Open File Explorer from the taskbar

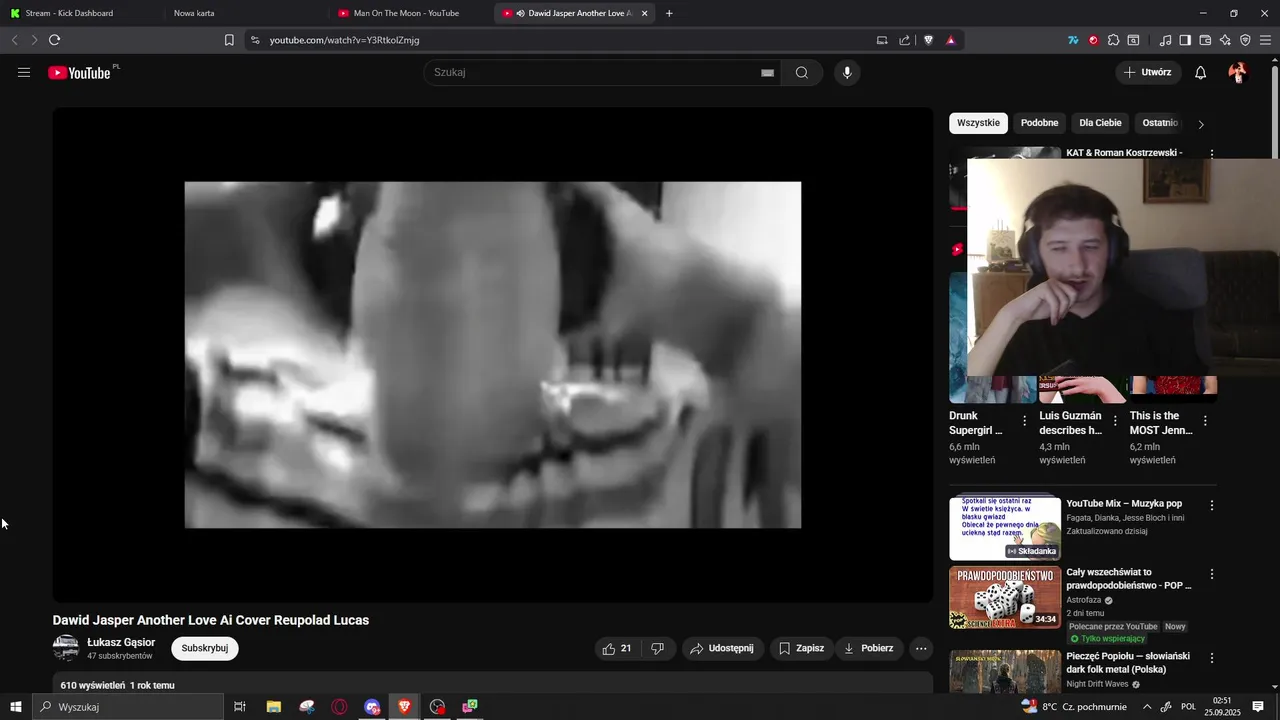[x=274, y=707]
